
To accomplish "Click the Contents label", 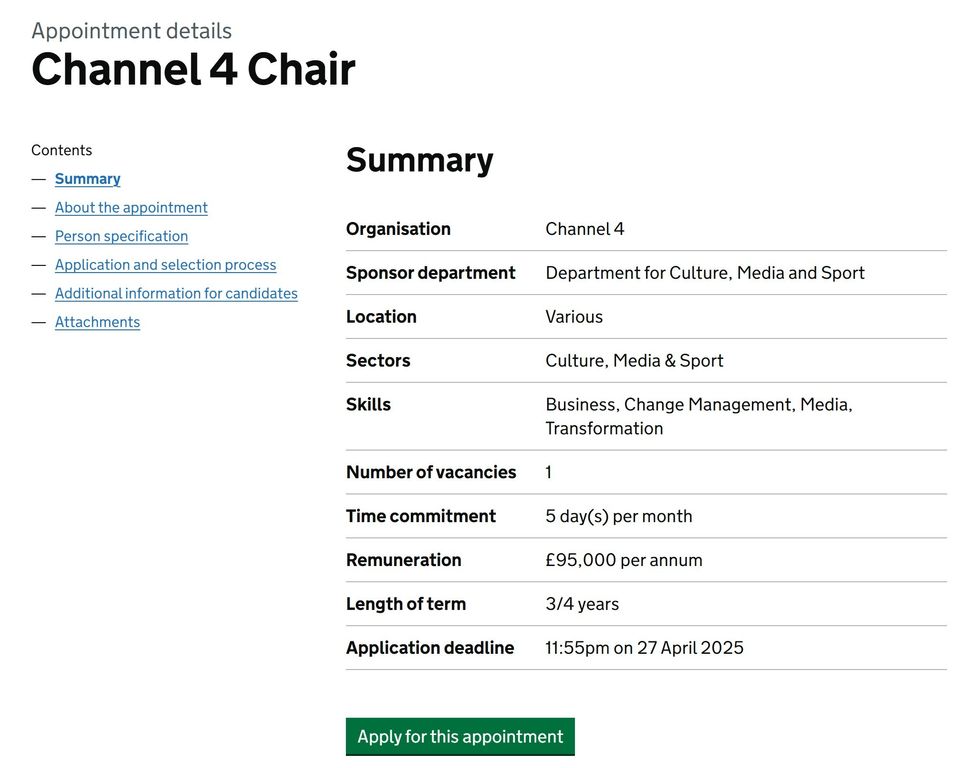I will click(61, 150).
